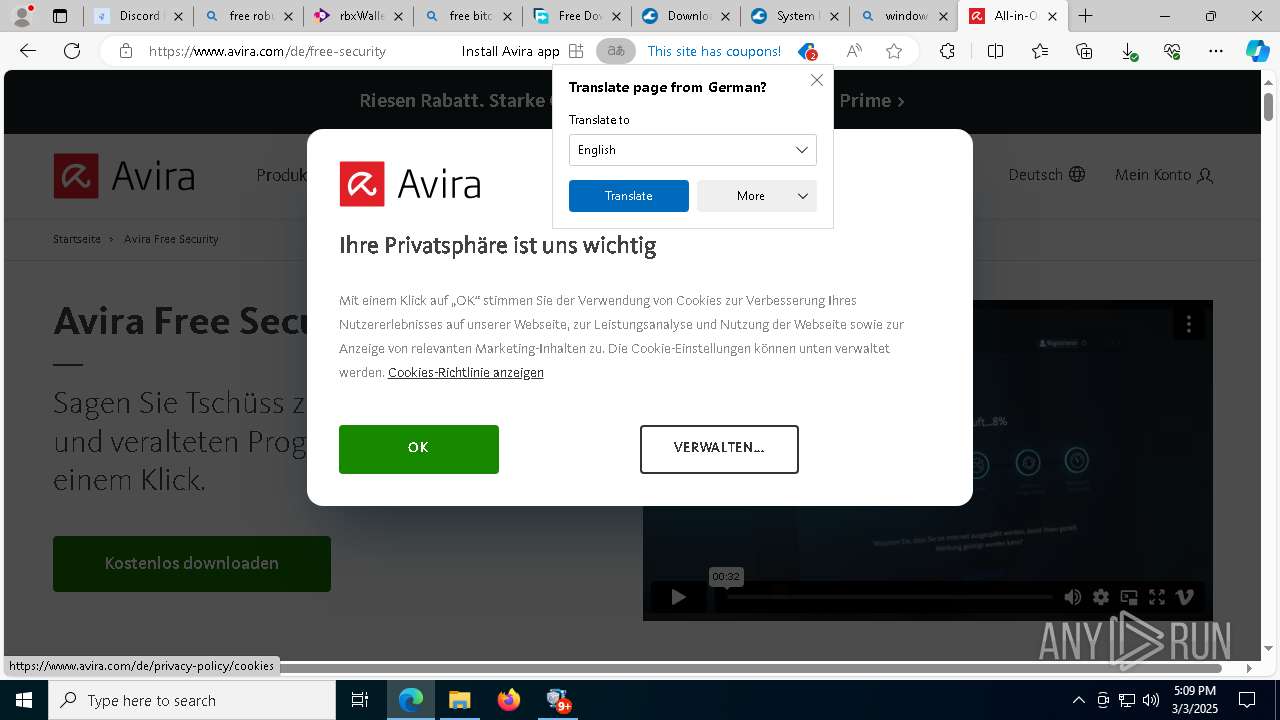This screenshot has height=720, width=1280.
Task: Open the Favorites list icon
Action: point(1040,51)
